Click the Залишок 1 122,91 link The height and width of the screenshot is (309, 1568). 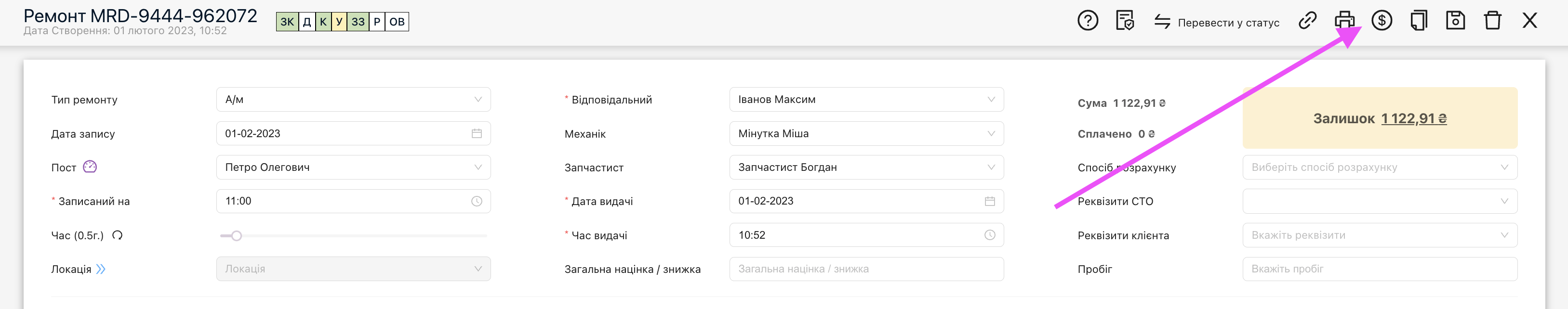(1413, 118)
